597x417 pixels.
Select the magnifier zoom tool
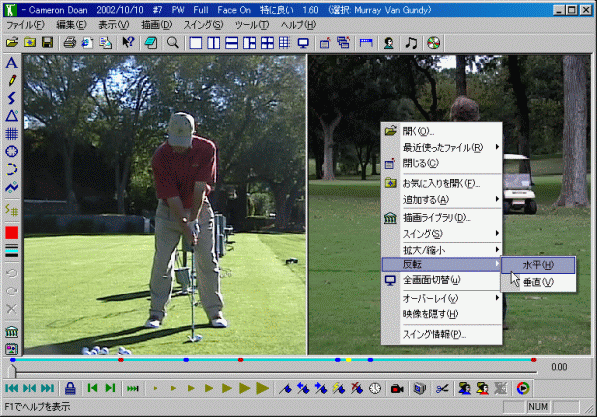click(x=173, y=43)
